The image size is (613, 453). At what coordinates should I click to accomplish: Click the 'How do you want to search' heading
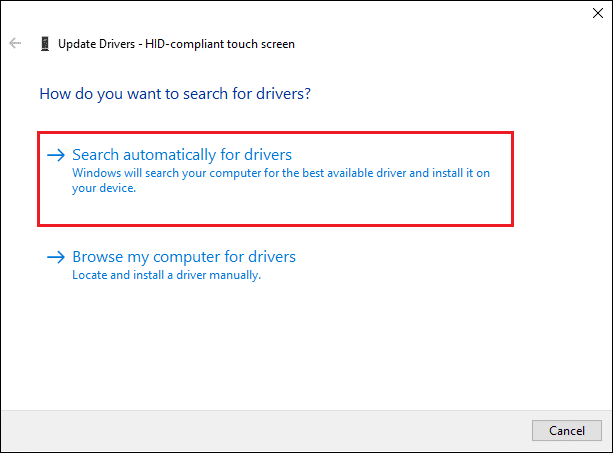175,94
